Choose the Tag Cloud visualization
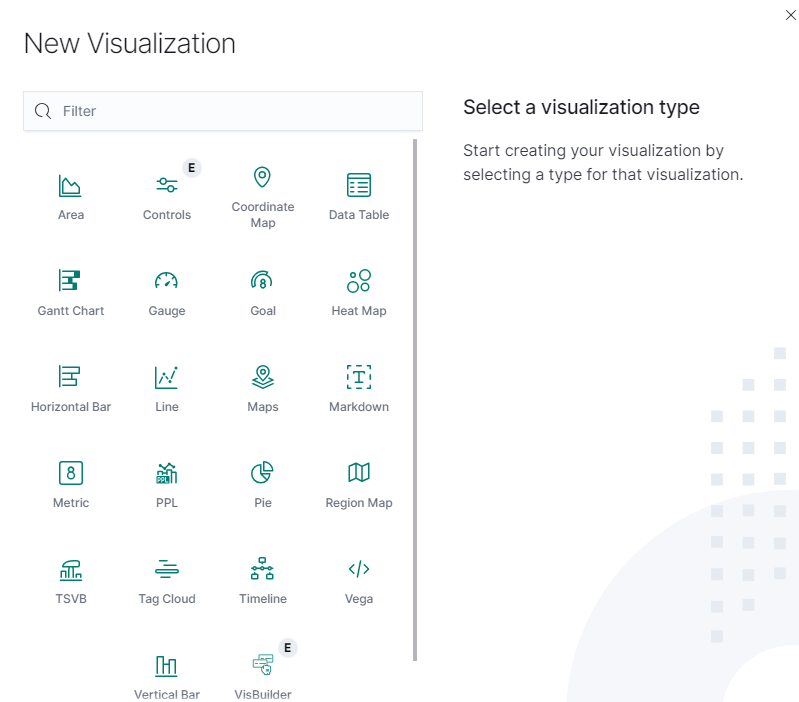Screen dimensions: 799x702 pyautogui.click(x=167, y=581)
